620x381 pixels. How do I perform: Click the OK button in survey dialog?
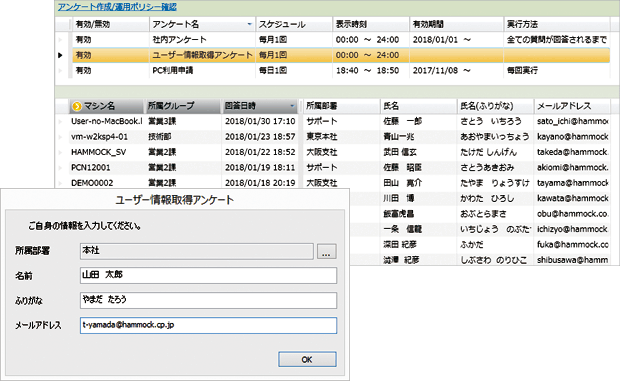point(307,360)
